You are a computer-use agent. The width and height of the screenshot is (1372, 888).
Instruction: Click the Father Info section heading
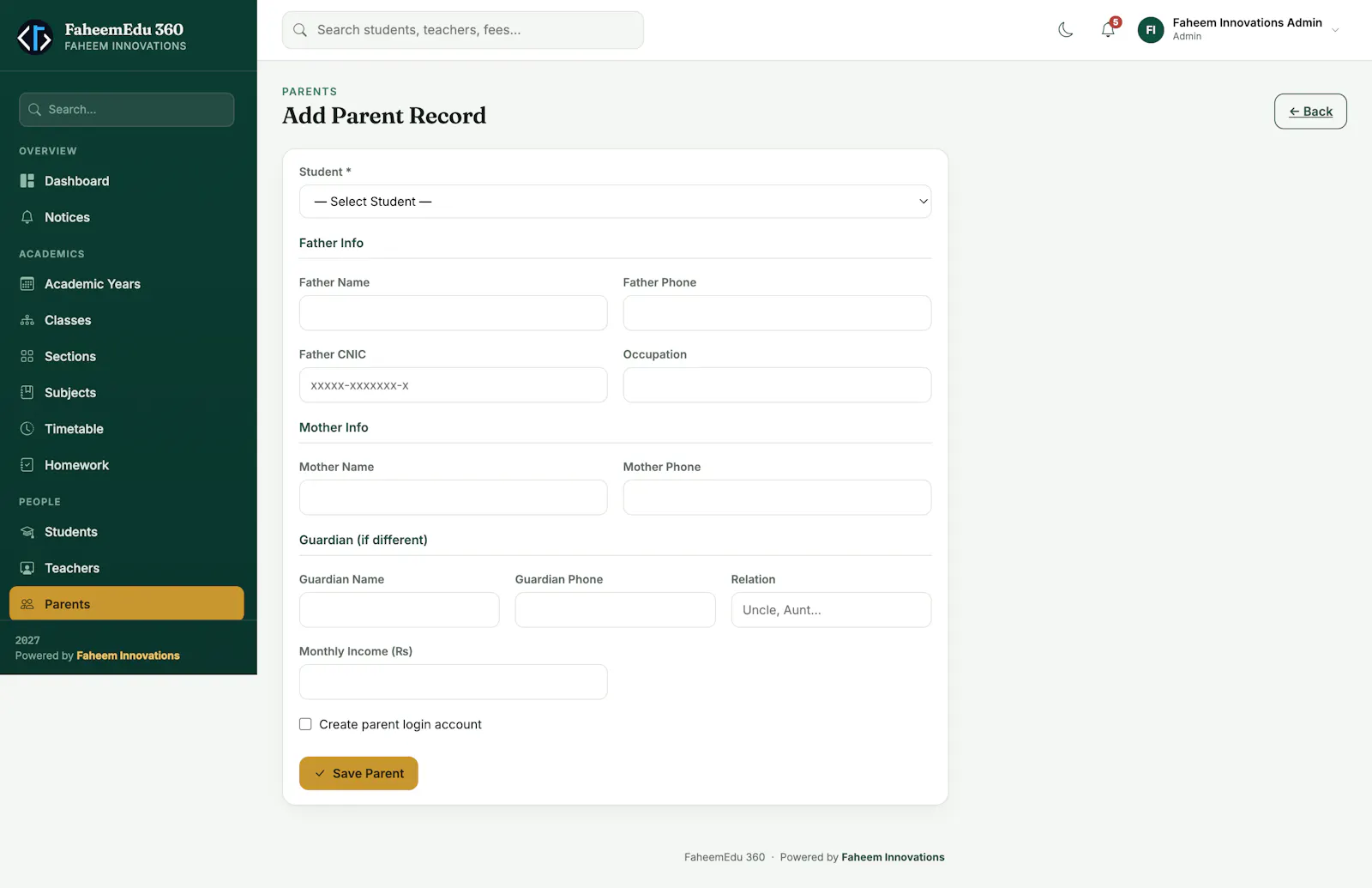[331, 243]
